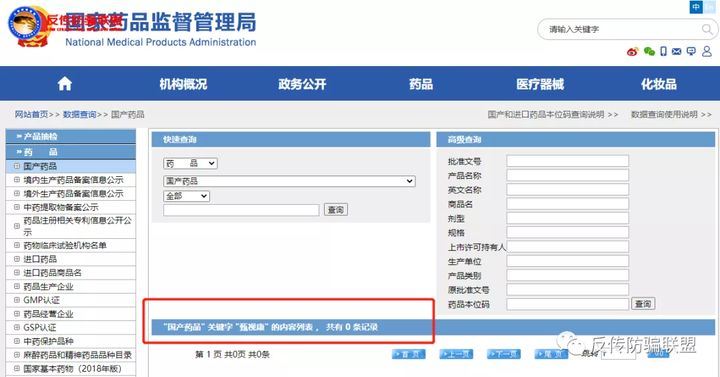The image size is (720, 377).
Task: Click 查询 button in advanced search
Action: 643,304
